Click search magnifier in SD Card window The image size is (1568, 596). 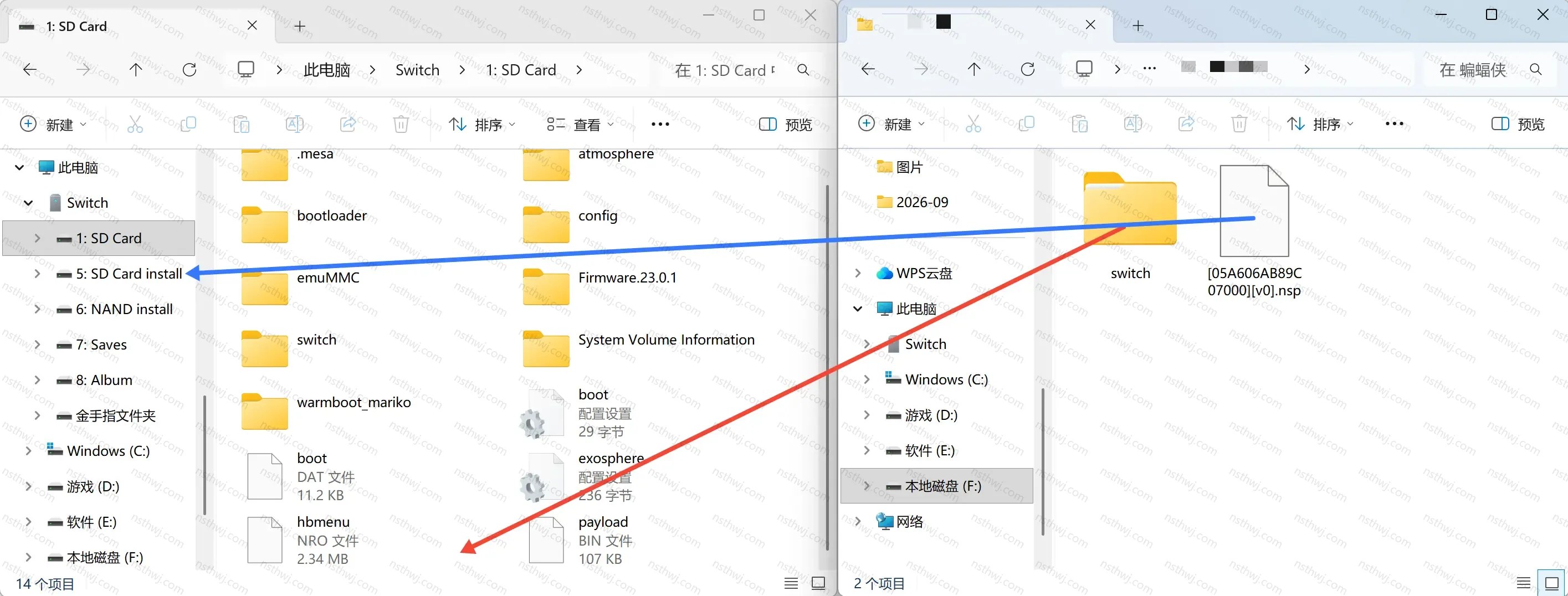tap(803, 70)
